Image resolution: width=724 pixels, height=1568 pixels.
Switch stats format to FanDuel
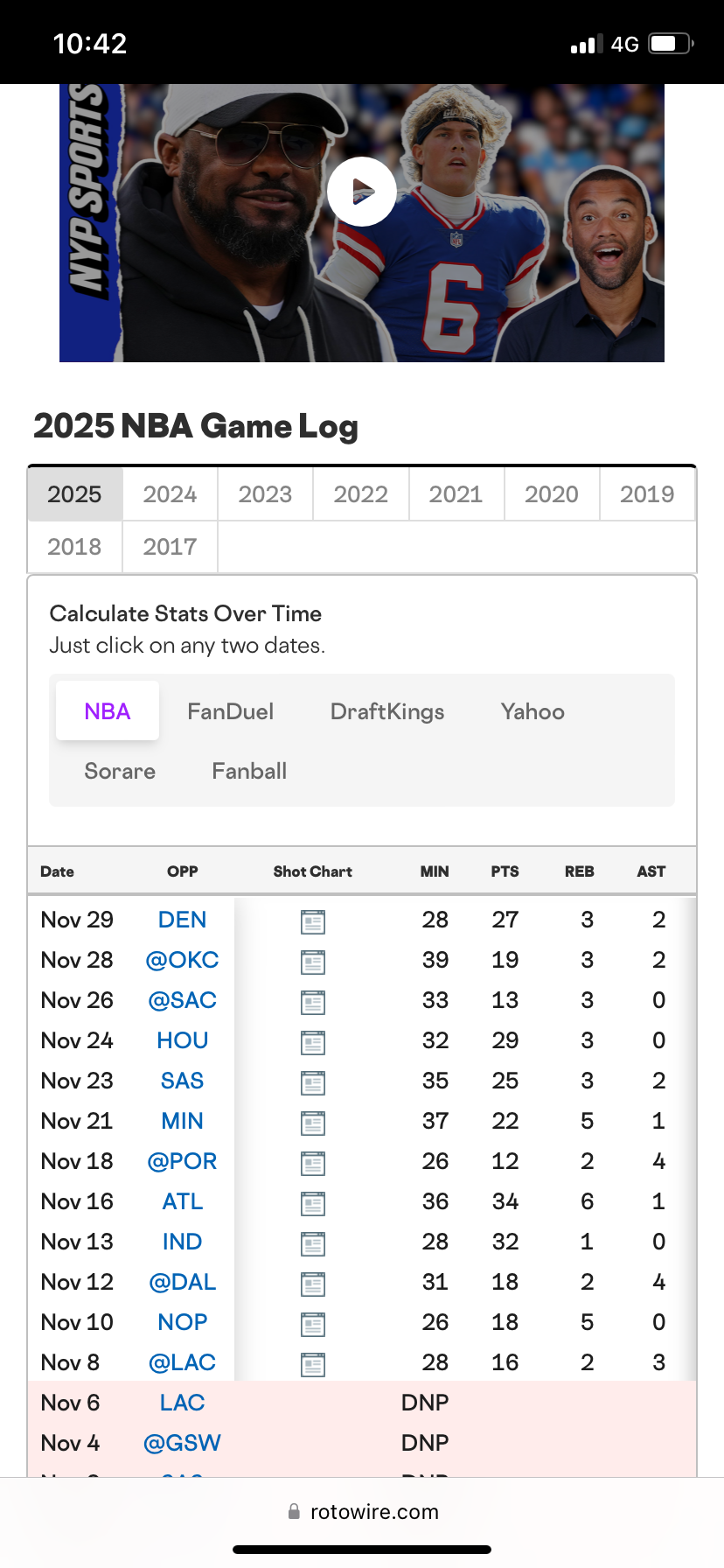pyautogui.click(x=230, y=711)
